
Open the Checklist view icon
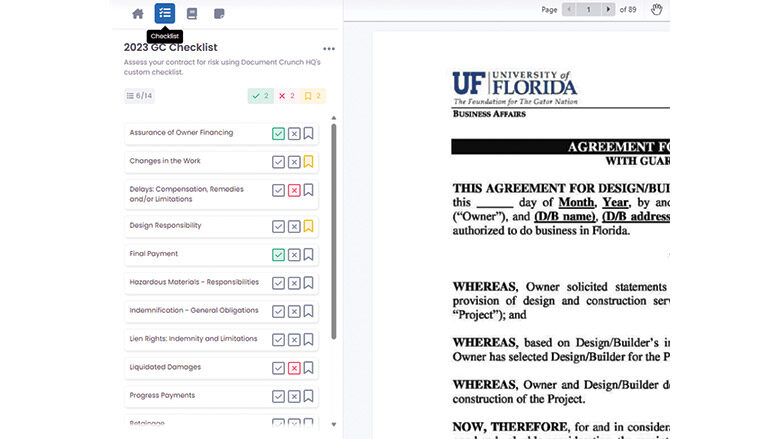coord(165,13)
